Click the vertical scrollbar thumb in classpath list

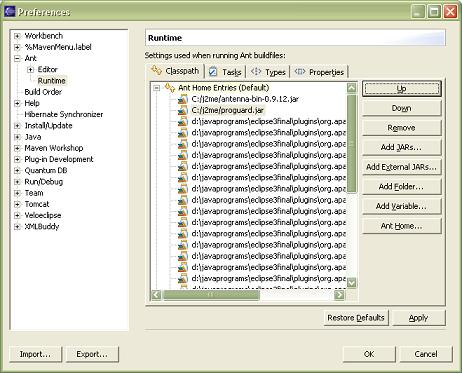(352, 144)
